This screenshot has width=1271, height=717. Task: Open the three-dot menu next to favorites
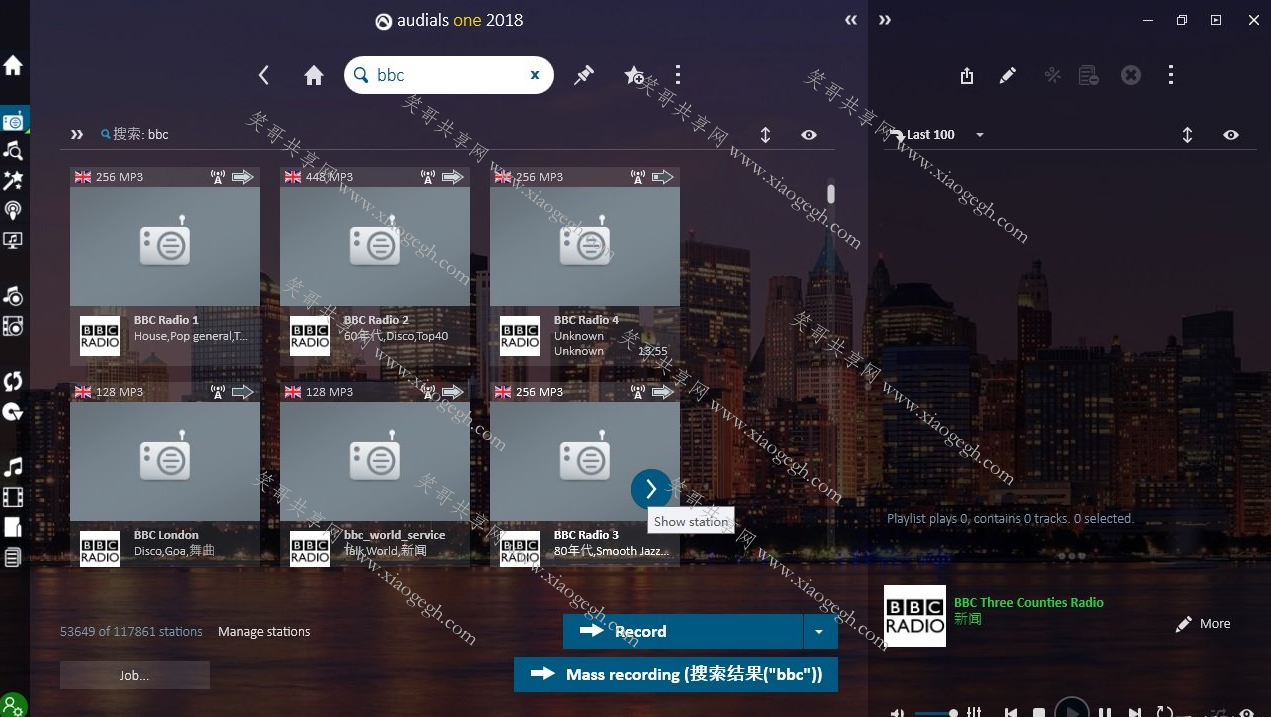678,75
